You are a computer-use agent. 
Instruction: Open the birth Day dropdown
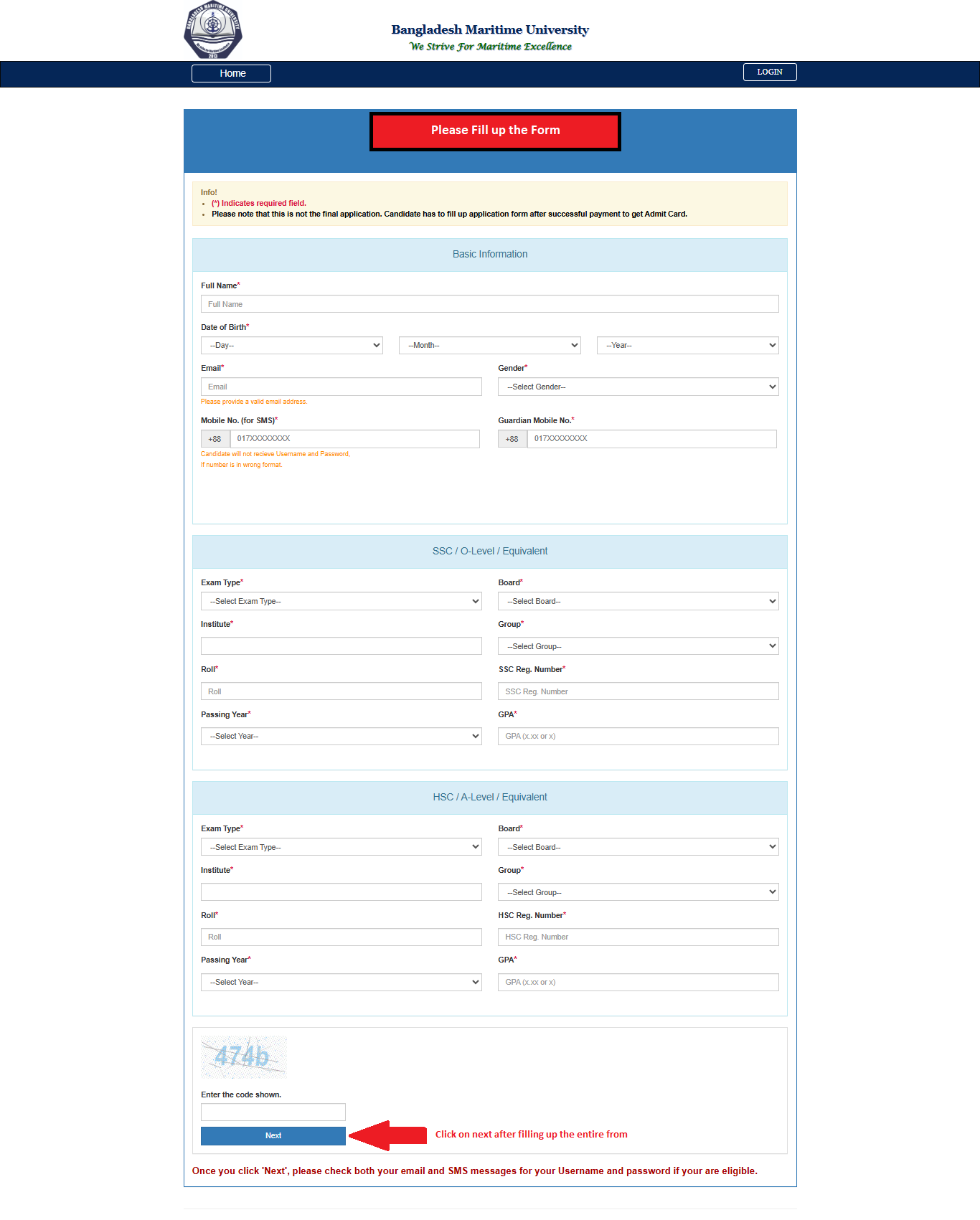tap(291, 346)
